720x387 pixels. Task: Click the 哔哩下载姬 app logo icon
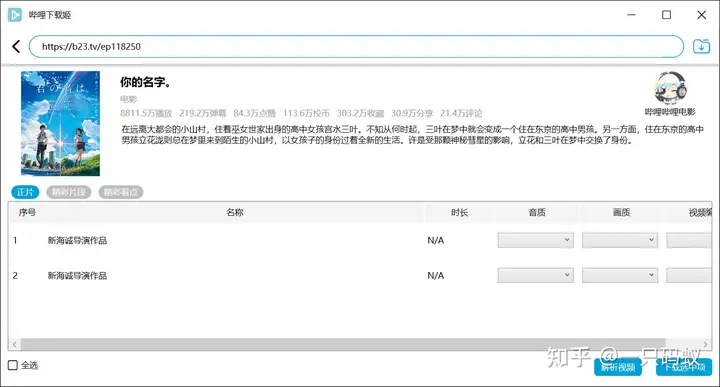click(15, 15)
